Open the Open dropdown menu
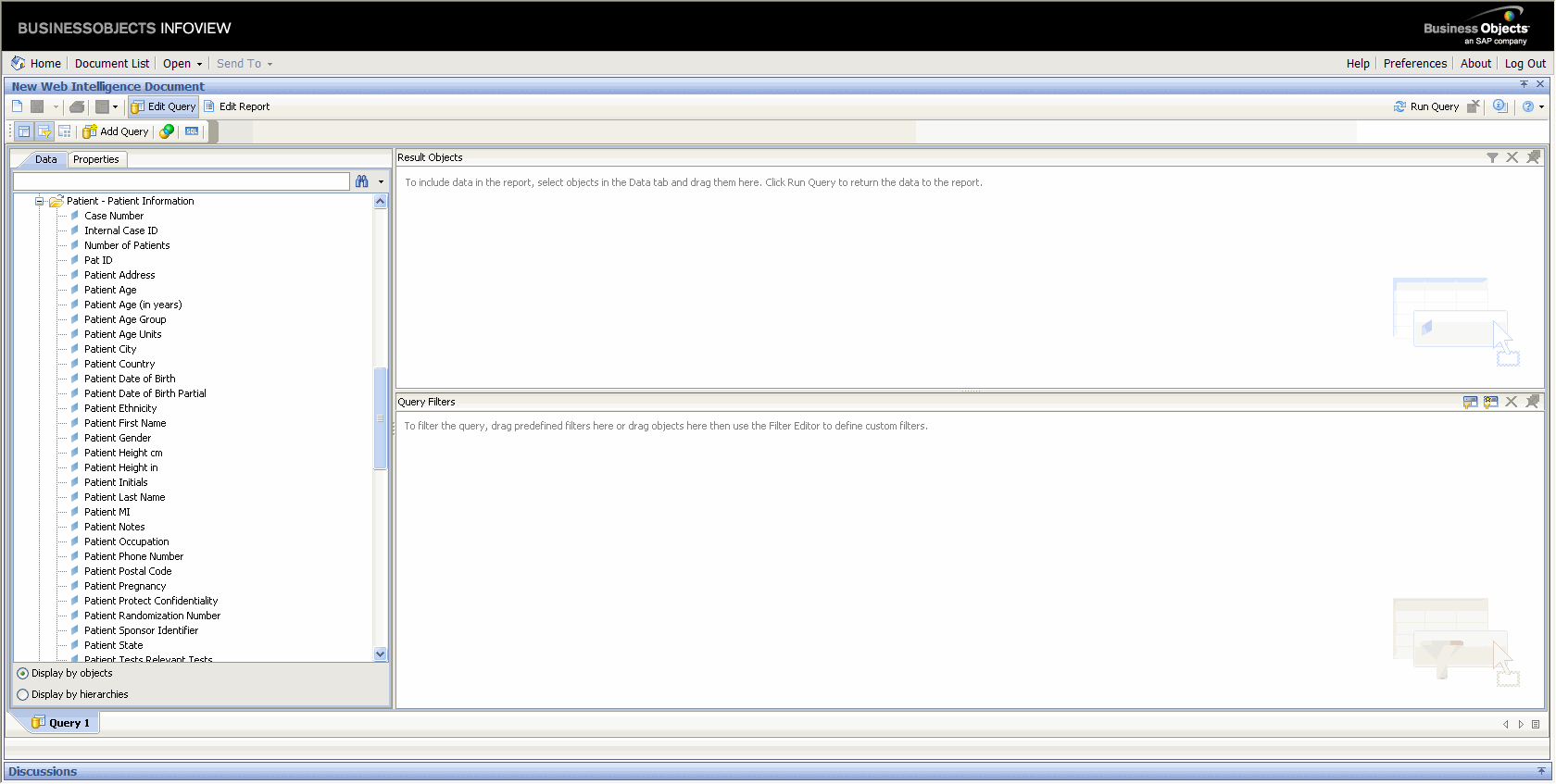This screenshot has height=784, width=1556. pyautogui.click(x=182, y=64)
